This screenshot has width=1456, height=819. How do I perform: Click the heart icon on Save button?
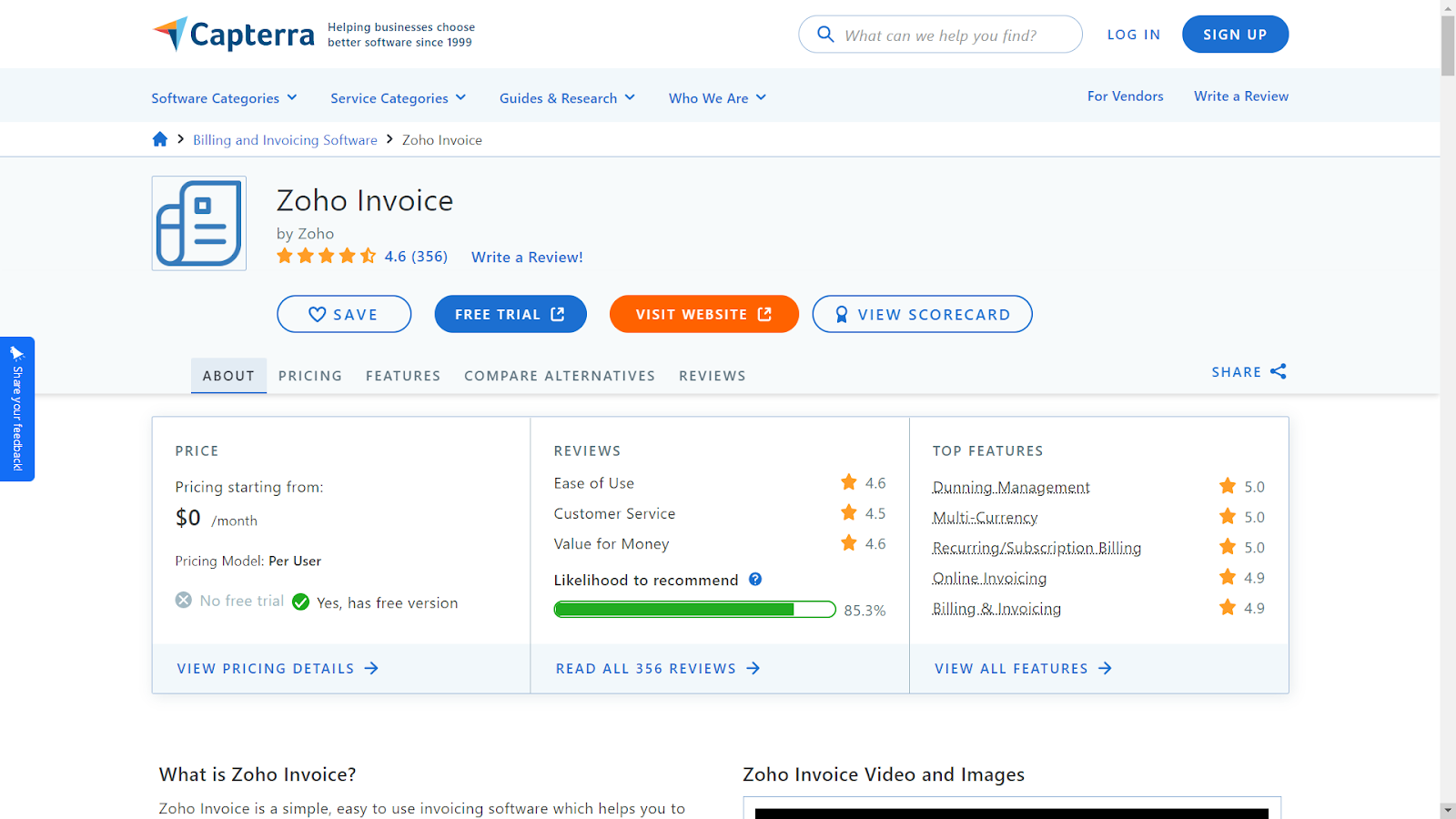(x=317, y=314)
